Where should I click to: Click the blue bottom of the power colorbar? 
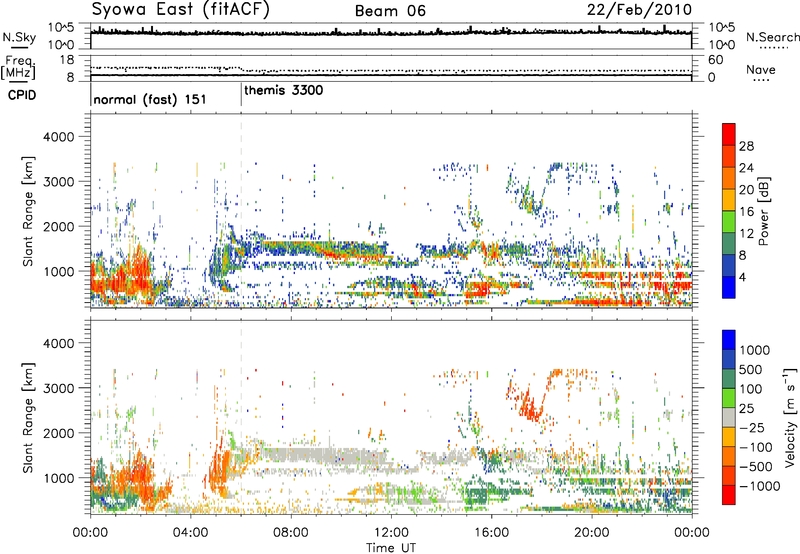pyautogui.click(x=729, y=287)
